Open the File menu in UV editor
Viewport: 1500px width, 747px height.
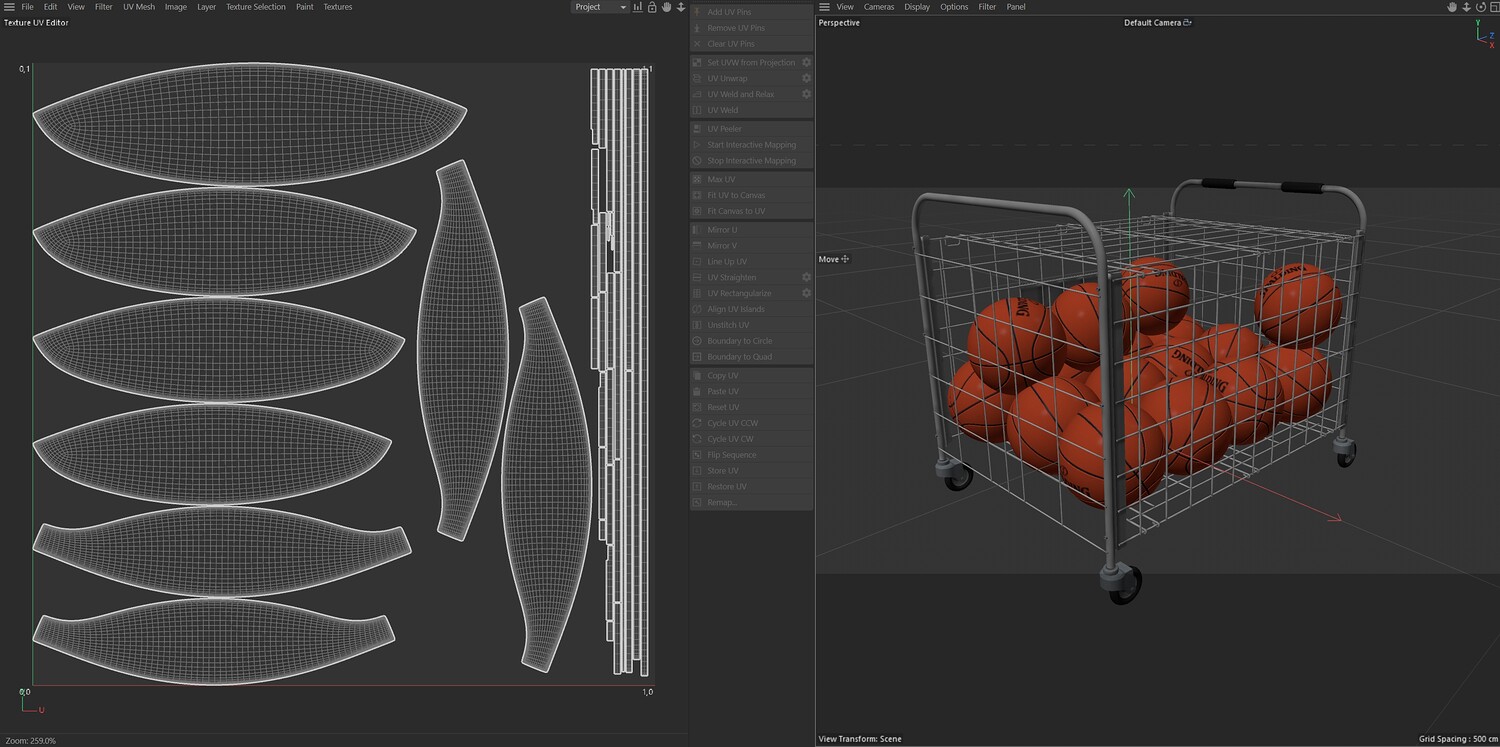(x=27, y=7)
